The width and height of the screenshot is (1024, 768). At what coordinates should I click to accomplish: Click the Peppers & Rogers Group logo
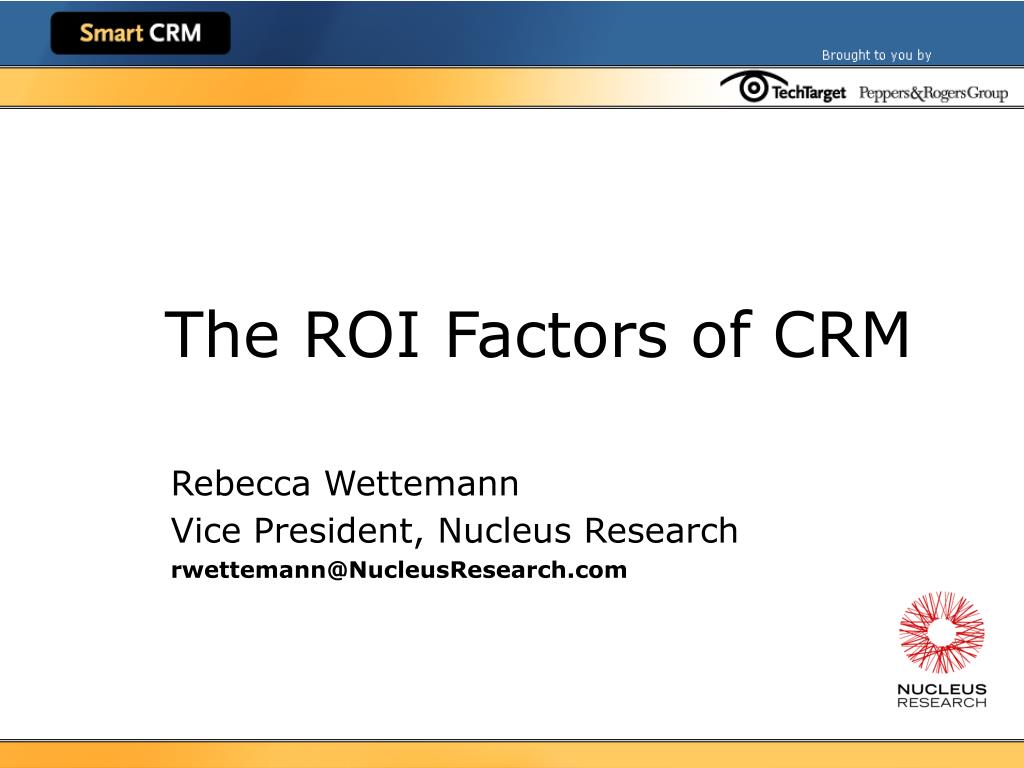[x=933, y=93]
